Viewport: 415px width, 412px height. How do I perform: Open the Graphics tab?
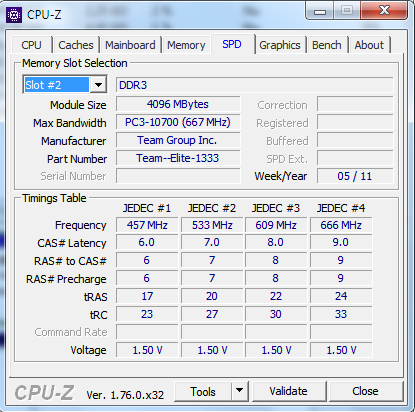280,45
